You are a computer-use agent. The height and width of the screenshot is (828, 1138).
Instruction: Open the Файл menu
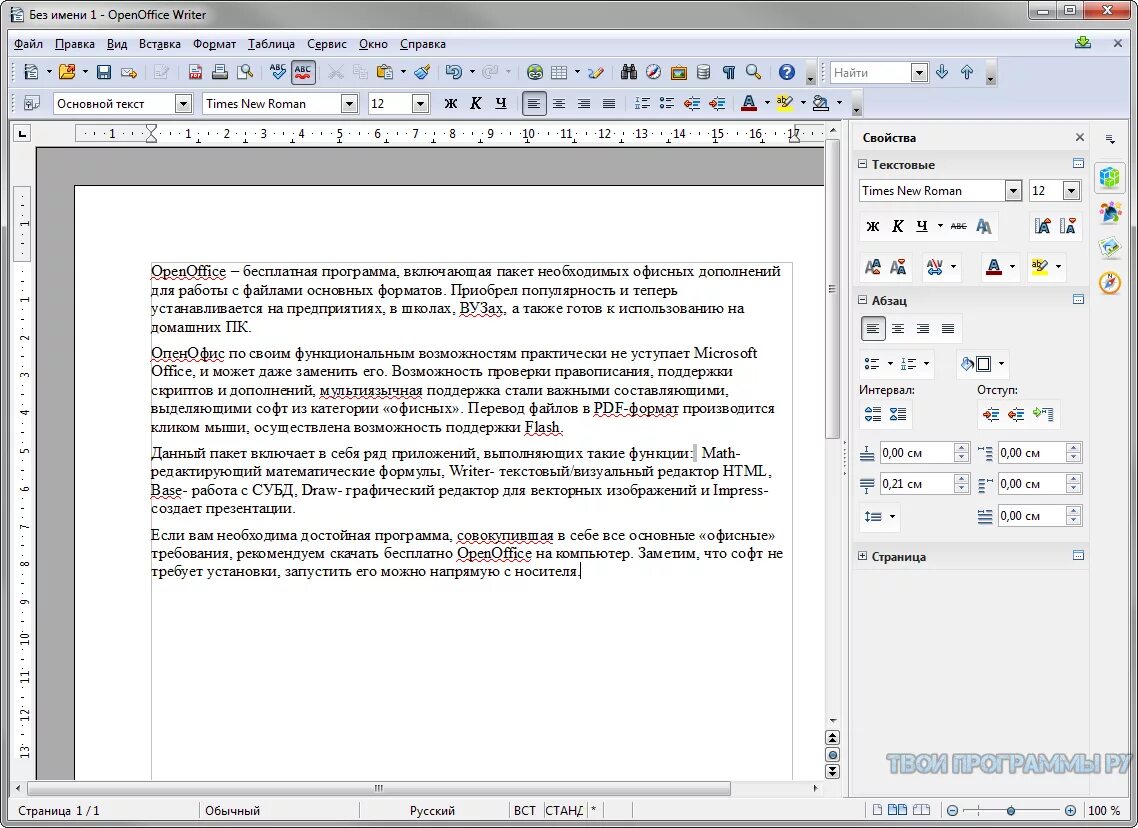[28, 44]
